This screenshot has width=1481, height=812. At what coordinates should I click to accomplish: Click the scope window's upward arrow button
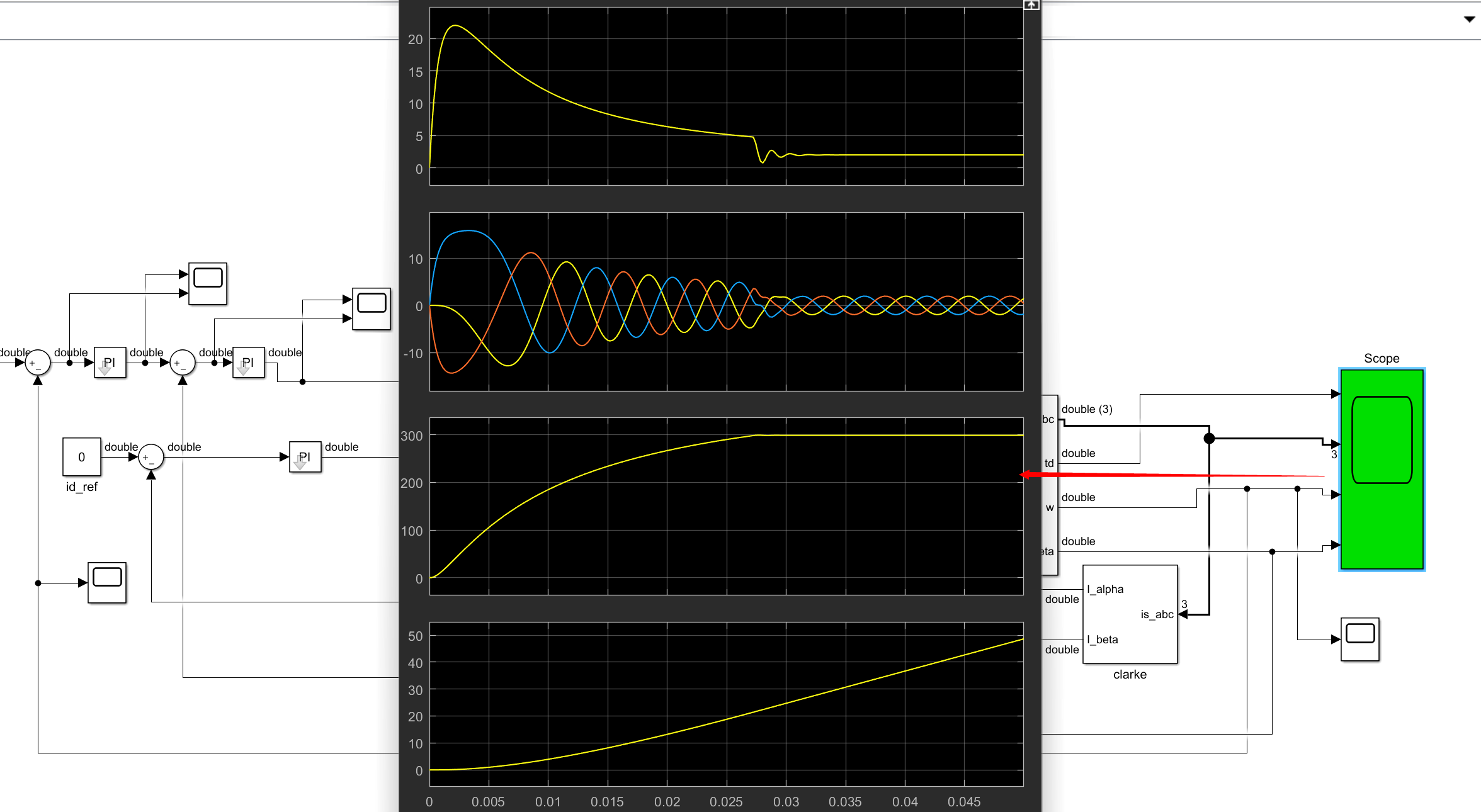click(1031, 5)
